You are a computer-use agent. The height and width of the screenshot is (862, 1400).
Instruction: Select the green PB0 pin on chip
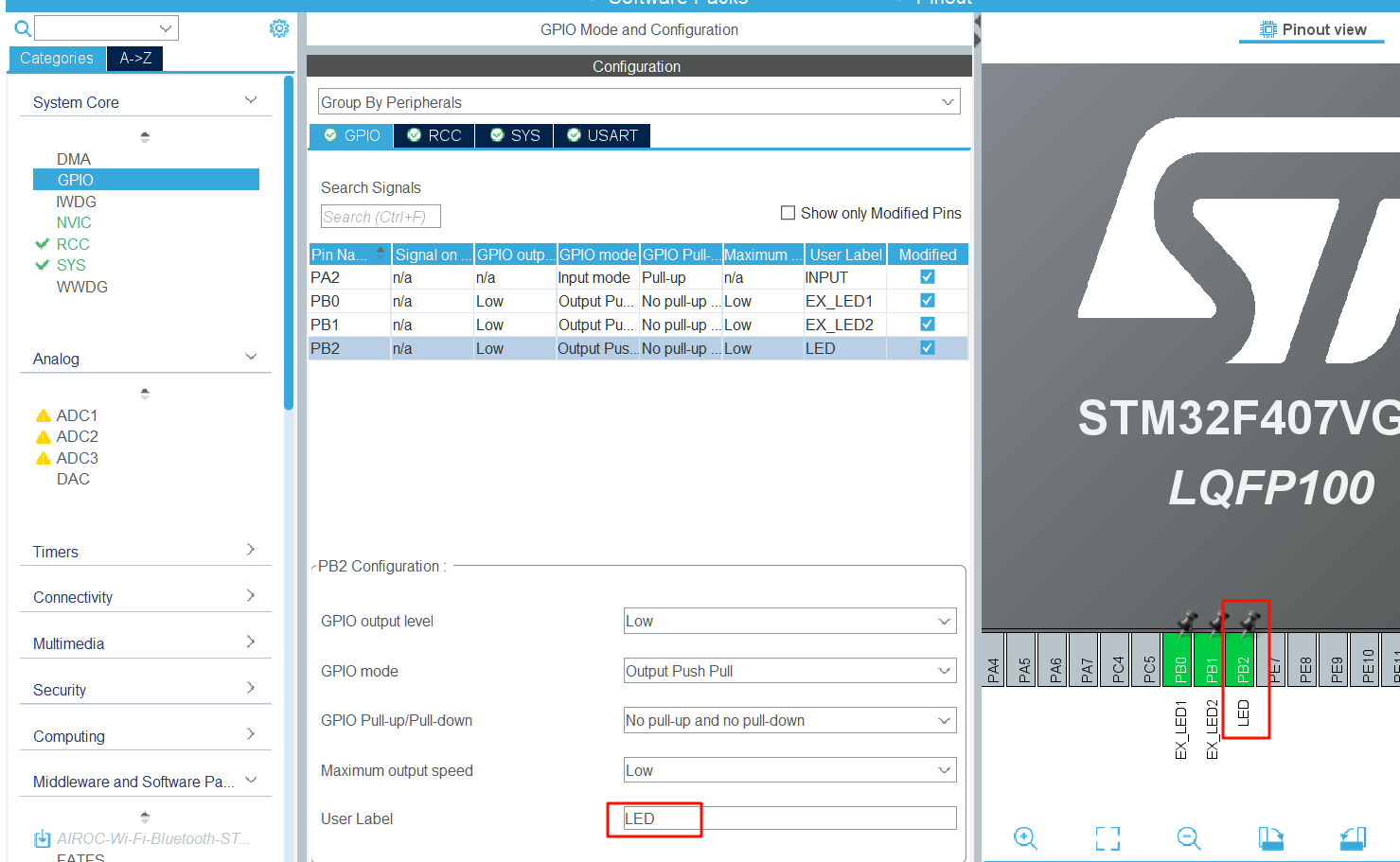[x=1179, y=660]
